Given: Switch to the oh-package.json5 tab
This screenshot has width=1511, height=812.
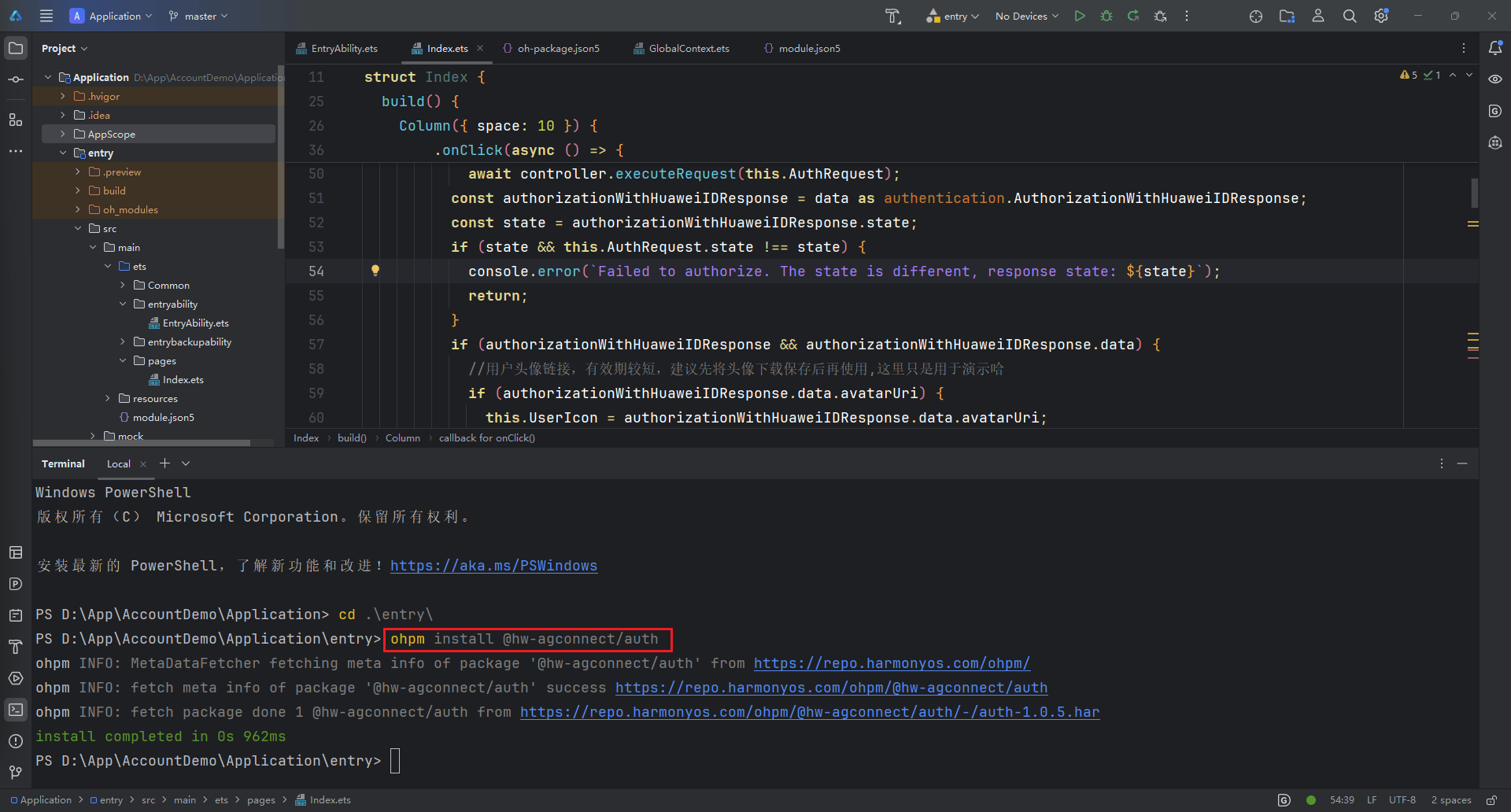Looking at the screenshot, I should (557, 49).
